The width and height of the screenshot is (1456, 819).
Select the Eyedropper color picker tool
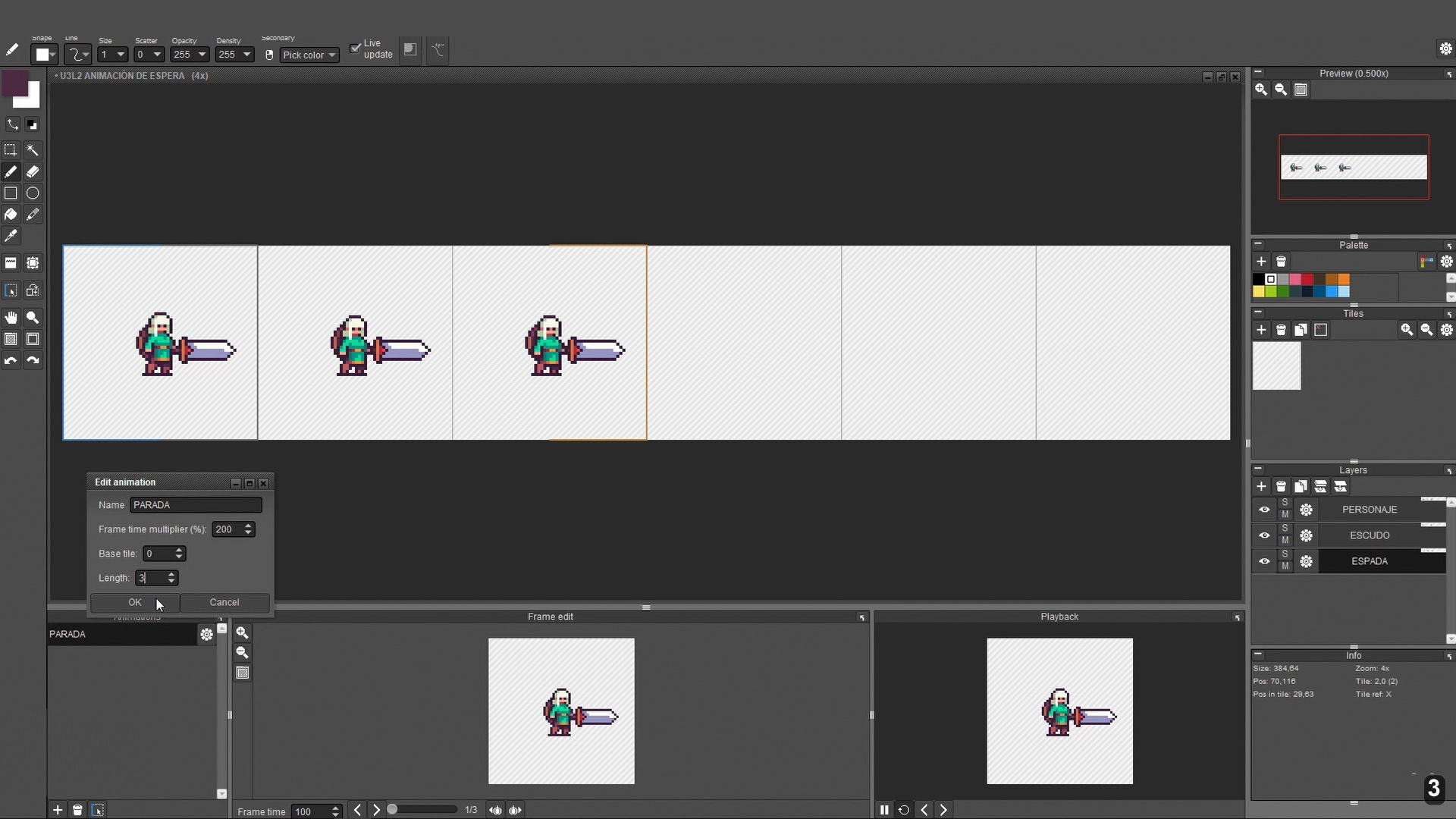(x=11, y=235)
